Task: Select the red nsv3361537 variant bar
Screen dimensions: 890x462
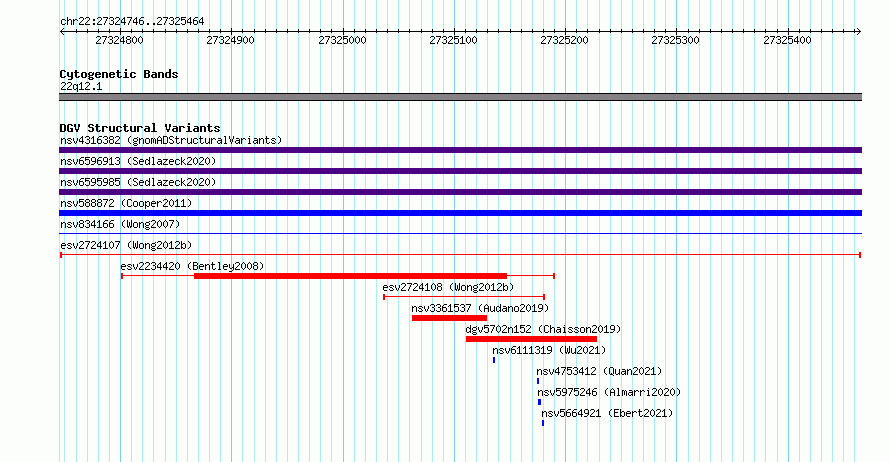Action: pos(450,318)
